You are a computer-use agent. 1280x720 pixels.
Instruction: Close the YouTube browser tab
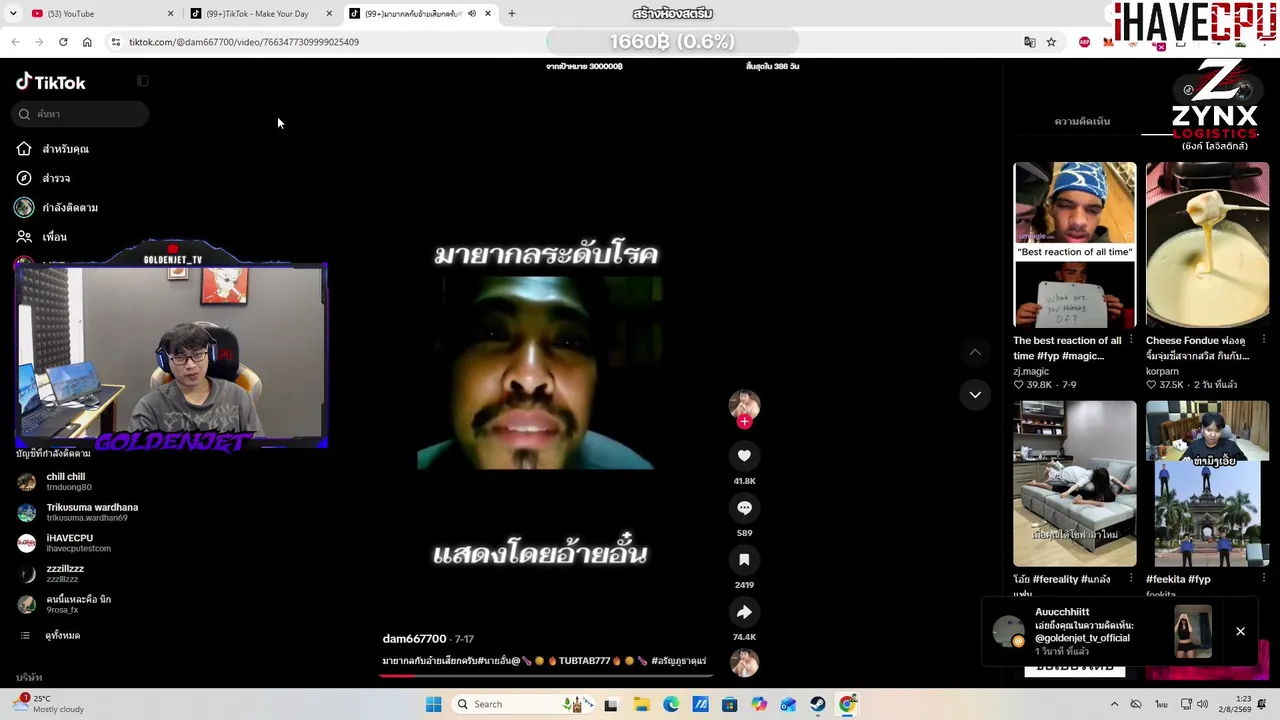170,14
